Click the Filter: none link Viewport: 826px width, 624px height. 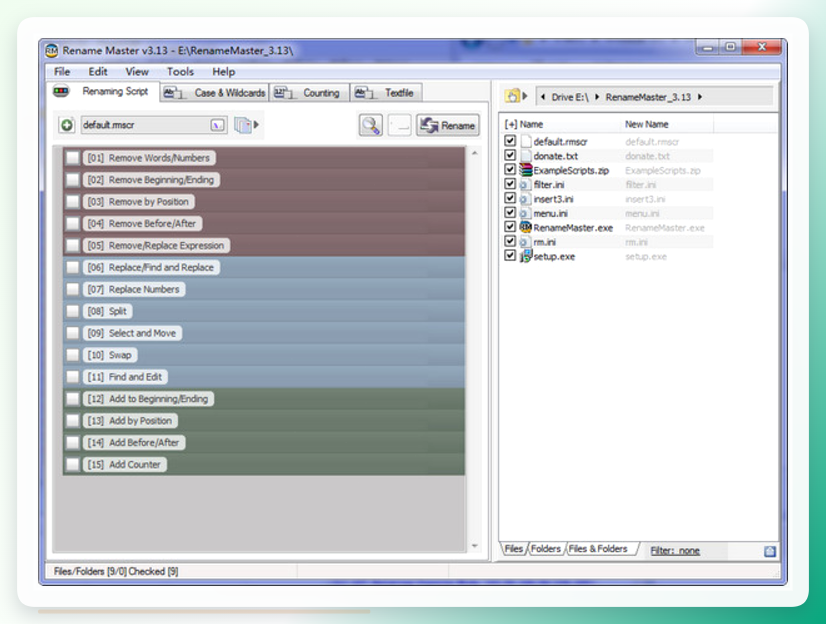pyautogui.click(x=675, y=551)
